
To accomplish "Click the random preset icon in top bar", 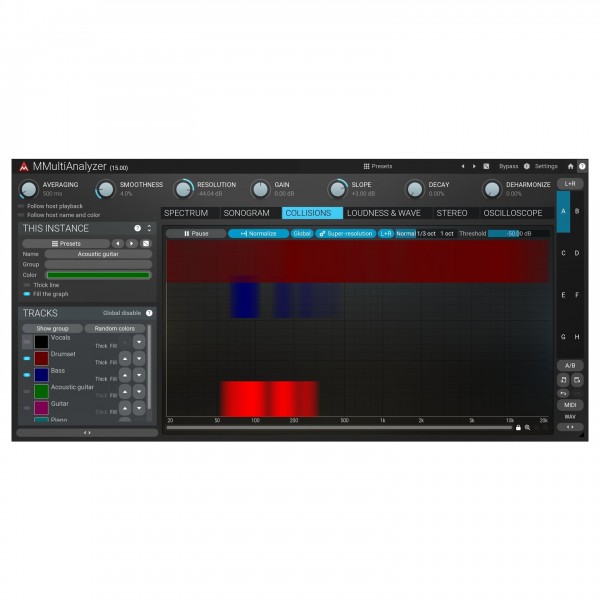I will pyautogui.click(x=486, y=166).
